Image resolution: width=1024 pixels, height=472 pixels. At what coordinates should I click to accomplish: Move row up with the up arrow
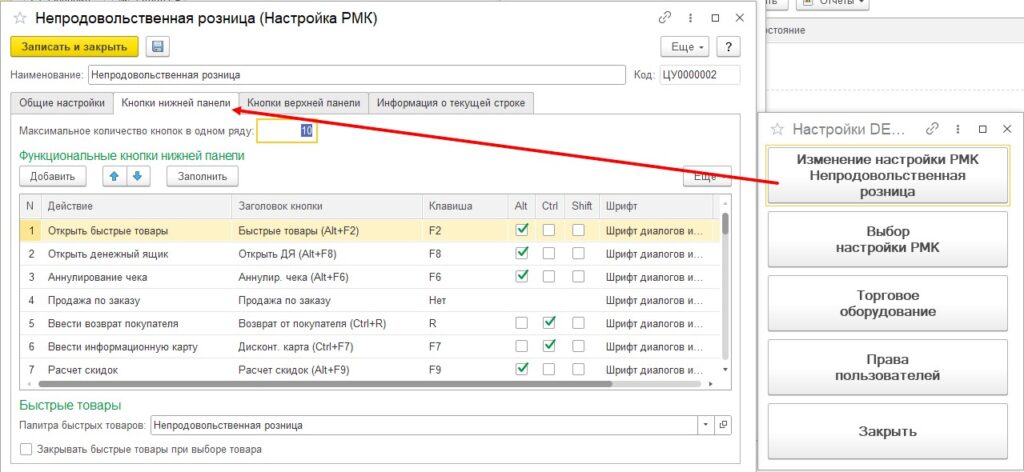(x=113, y=176)
